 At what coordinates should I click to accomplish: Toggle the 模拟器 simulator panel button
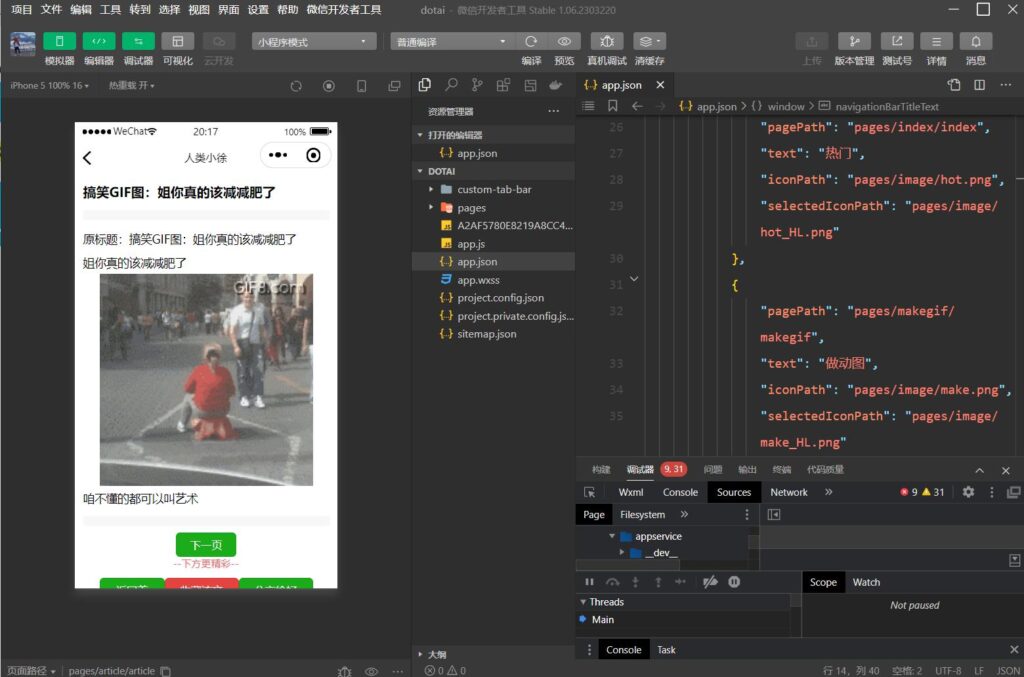(59, 41)
